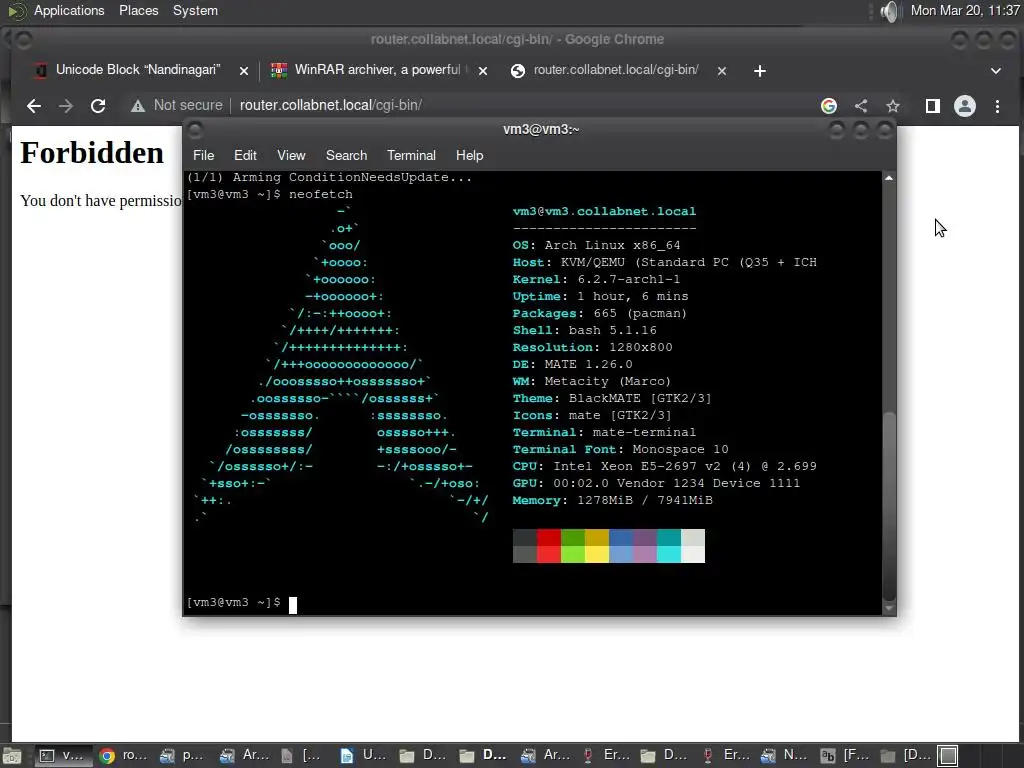Switch to the Unicode Block Nandinagari tab

pos(138,70)
